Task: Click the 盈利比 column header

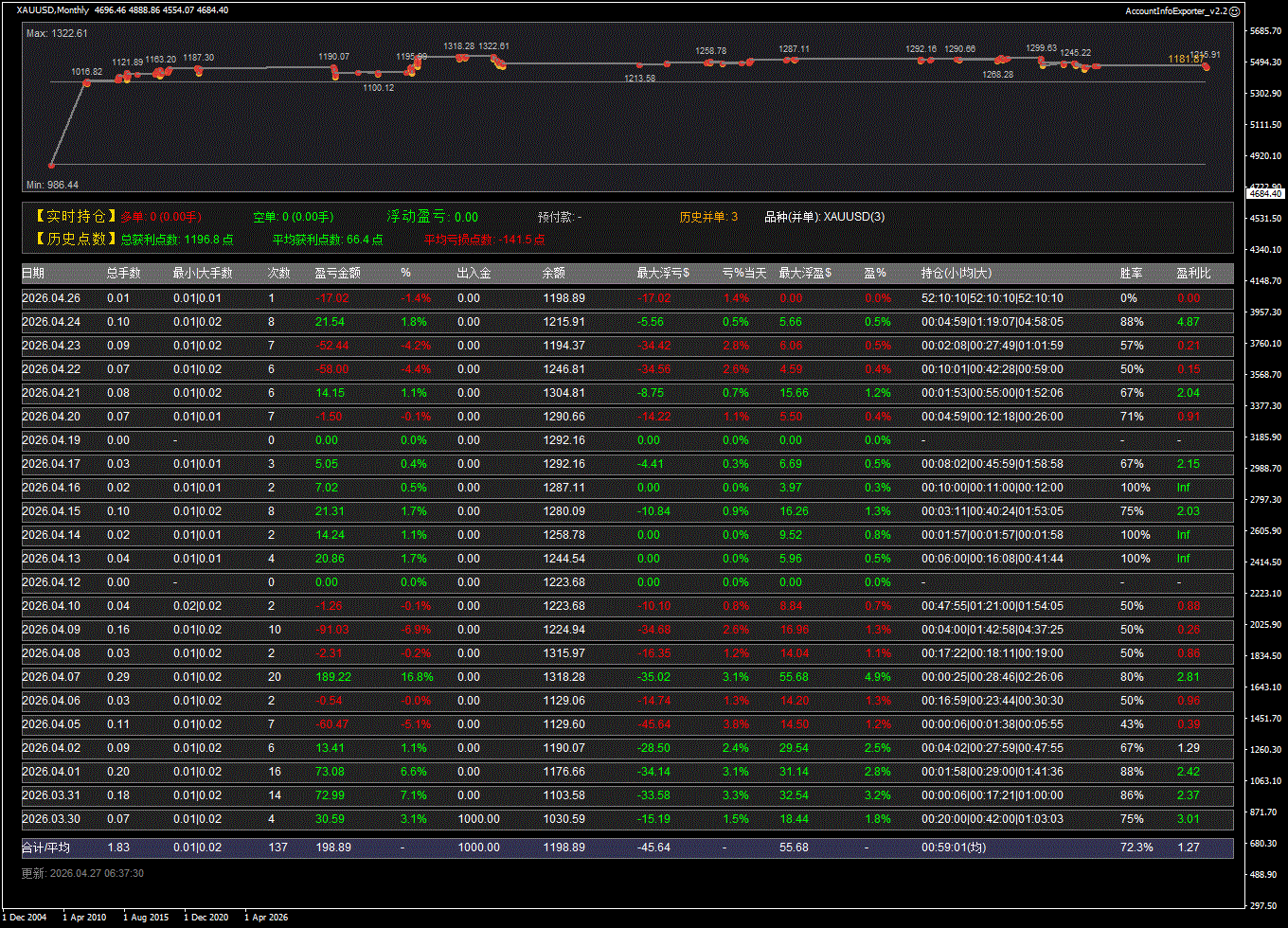Action: [1193, 274]
